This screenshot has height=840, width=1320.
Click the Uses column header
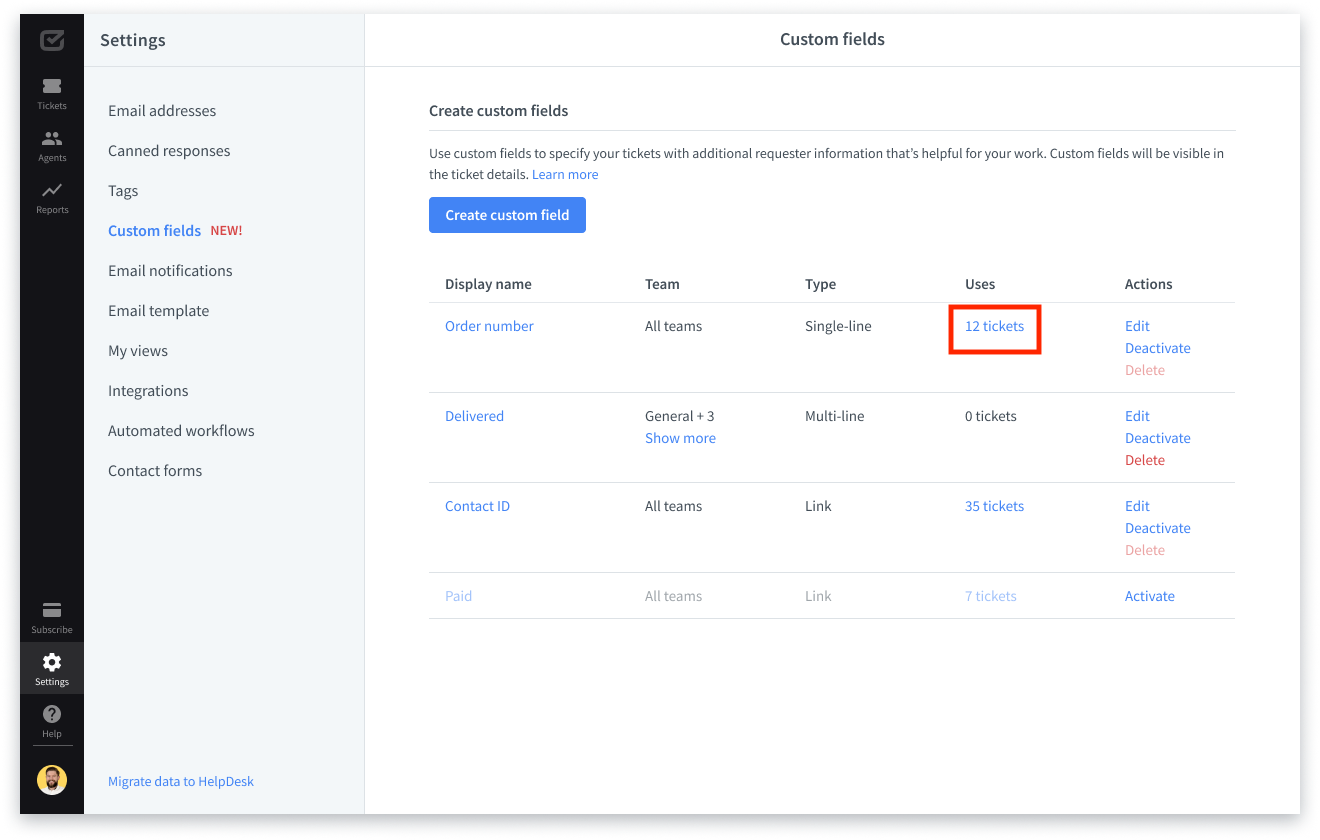(x=980, y=284)
